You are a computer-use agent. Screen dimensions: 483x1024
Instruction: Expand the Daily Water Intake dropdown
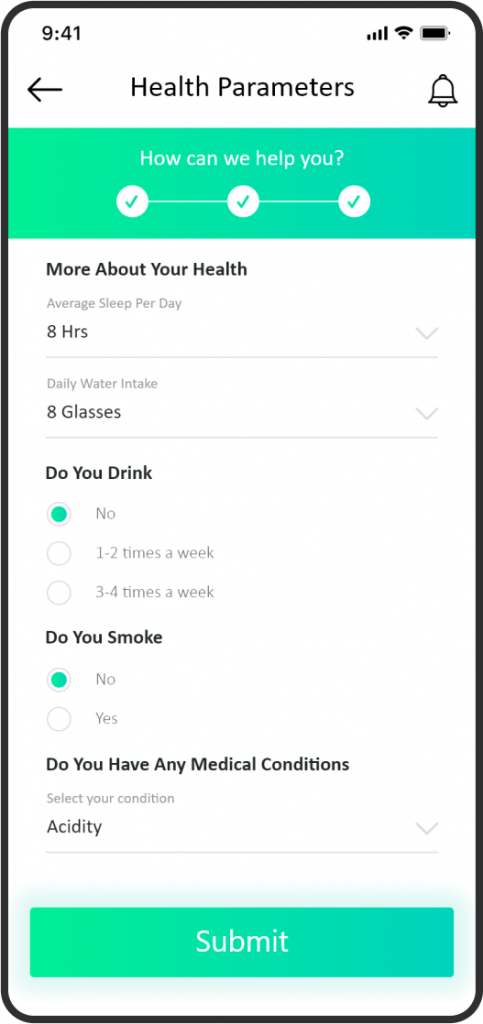tap(427, 414)
